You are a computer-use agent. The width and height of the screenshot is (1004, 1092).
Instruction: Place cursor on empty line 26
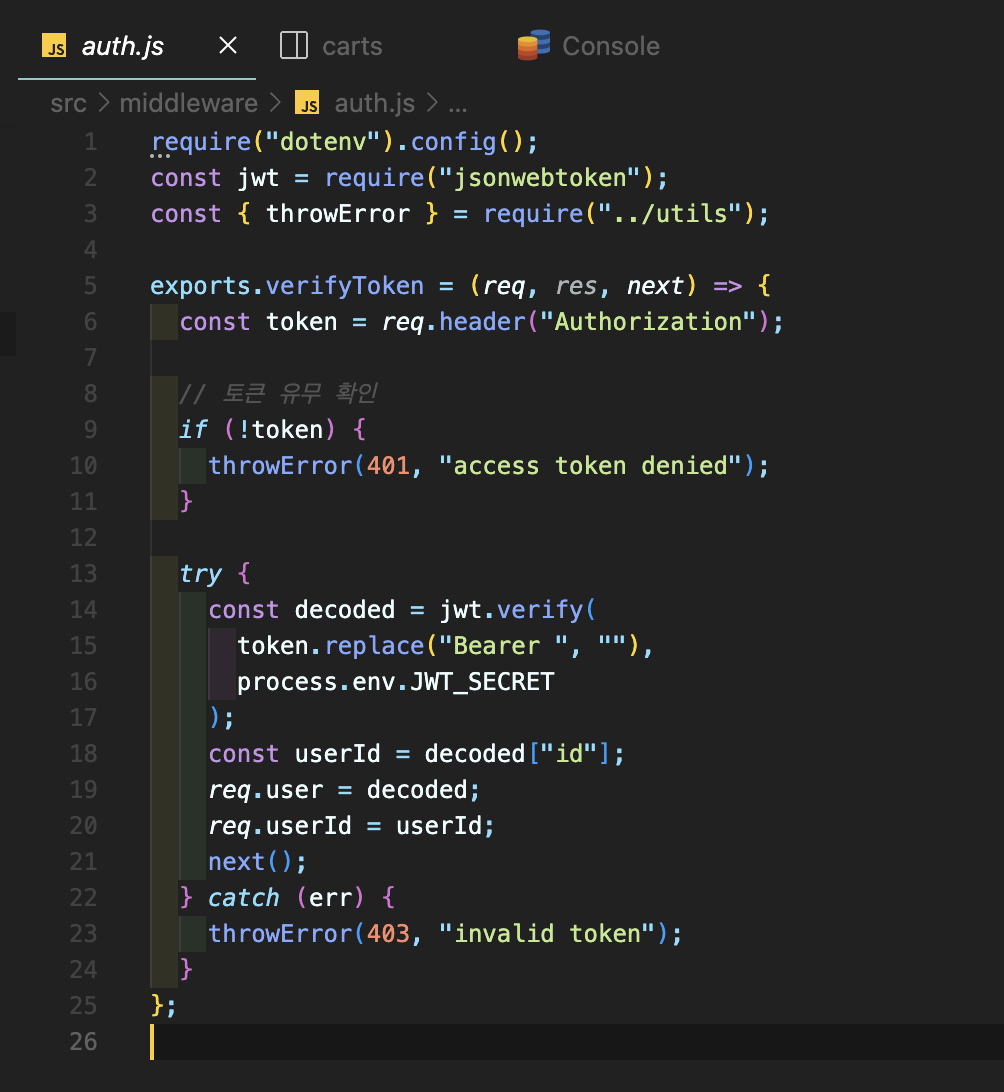pyautogui.click(x=576, y=1042)
